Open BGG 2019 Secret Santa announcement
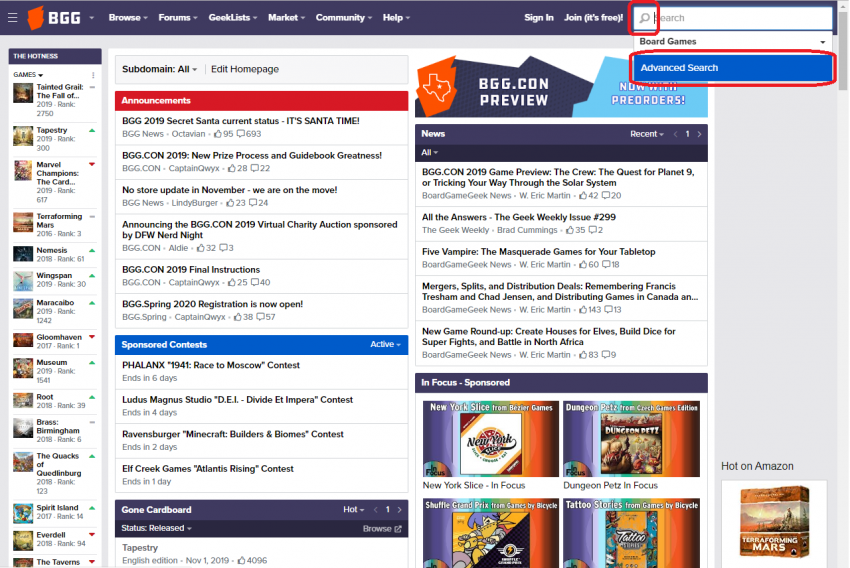The height and width of the screenshot is (568, 850). 241,121
